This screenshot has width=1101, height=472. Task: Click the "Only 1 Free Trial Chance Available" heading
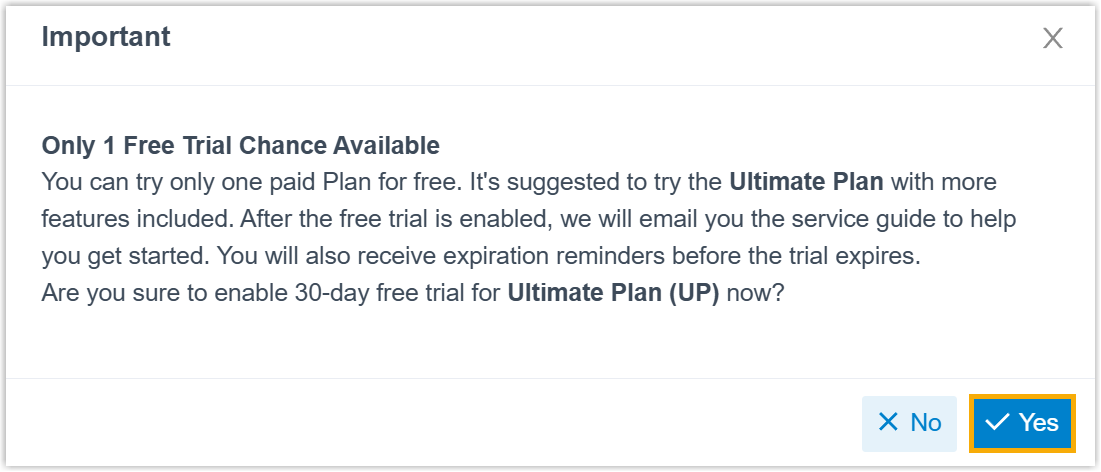tap(240, 146)
